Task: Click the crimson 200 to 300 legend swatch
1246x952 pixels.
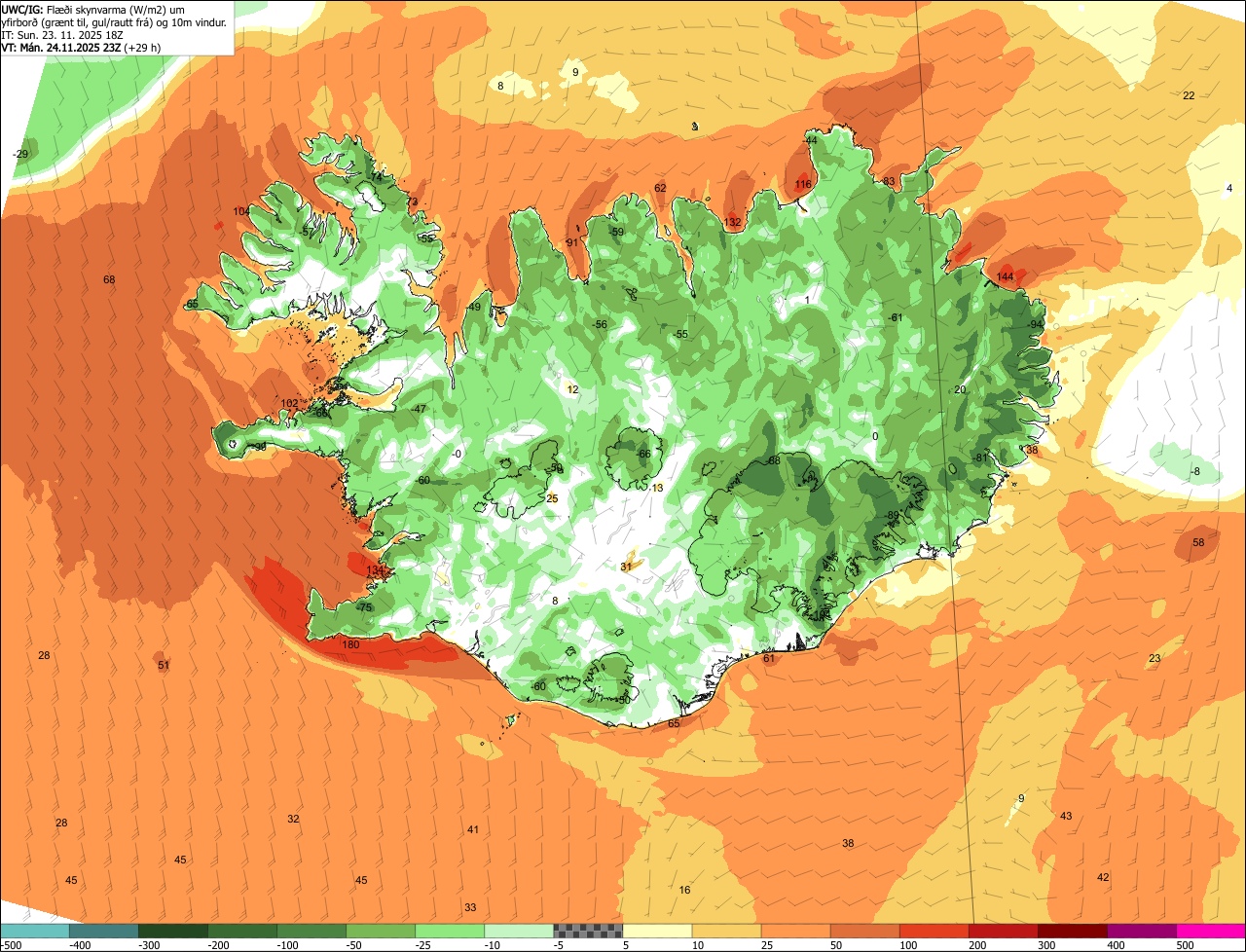Action: (1004, 931)
